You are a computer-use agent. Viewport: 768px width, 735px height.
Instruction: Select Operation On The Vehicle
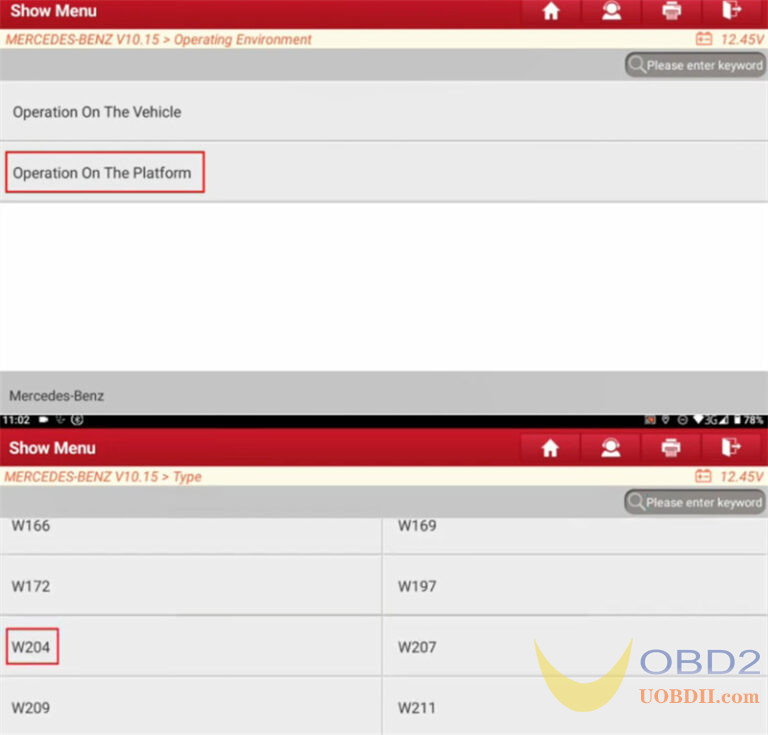97,112
